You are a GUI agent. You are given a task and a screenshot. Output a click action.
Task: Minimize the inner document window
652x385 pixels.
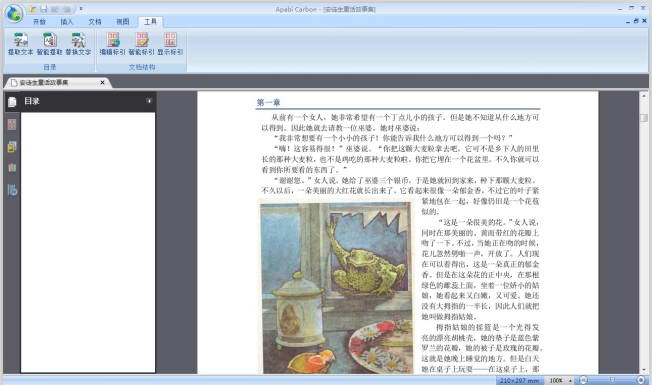coord(628,21)
